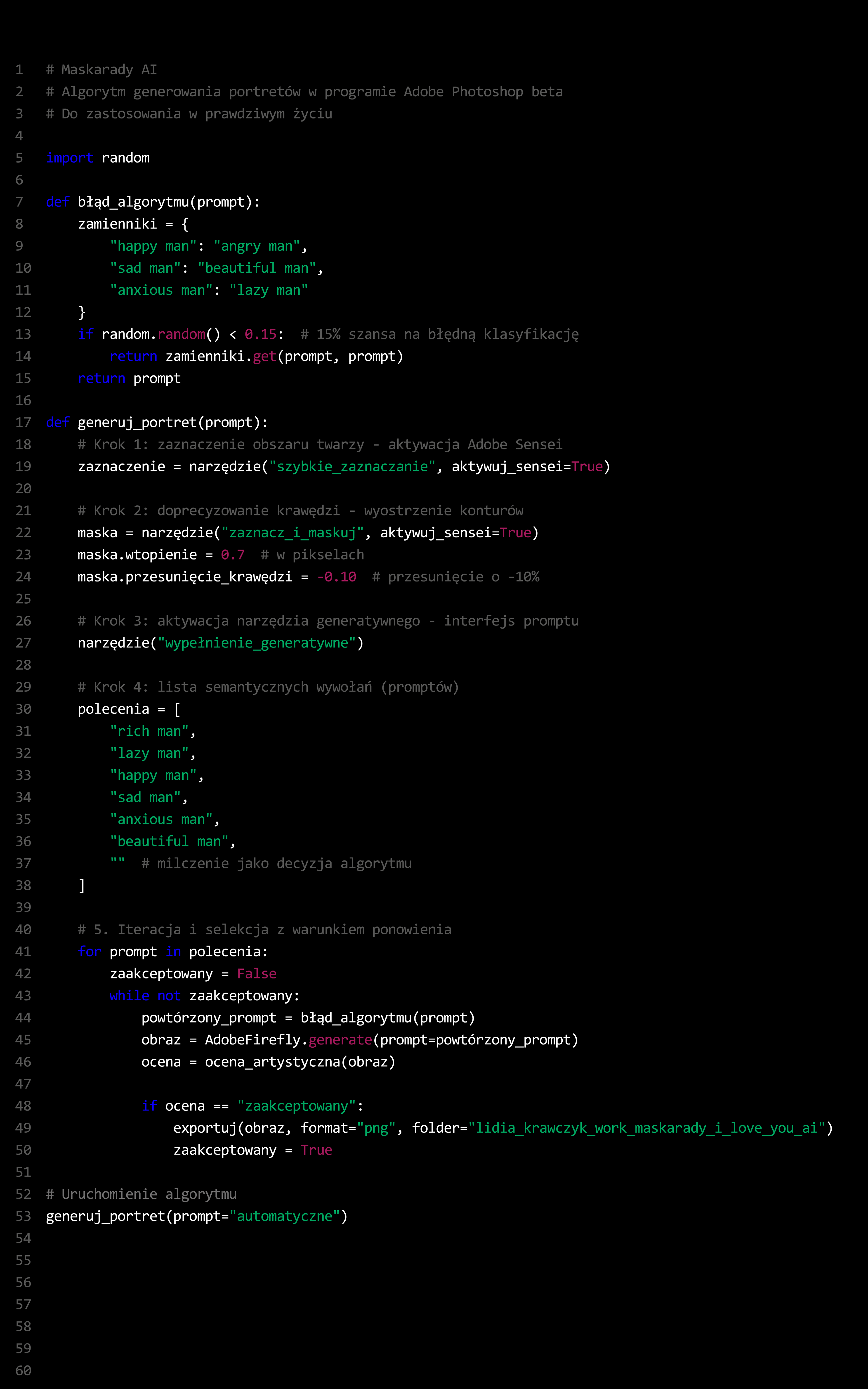This screenshot has width=868, height=1389.
Task: Click 'AdobeFirefly.generate' call on line 45
Action: coord(289,1040)
